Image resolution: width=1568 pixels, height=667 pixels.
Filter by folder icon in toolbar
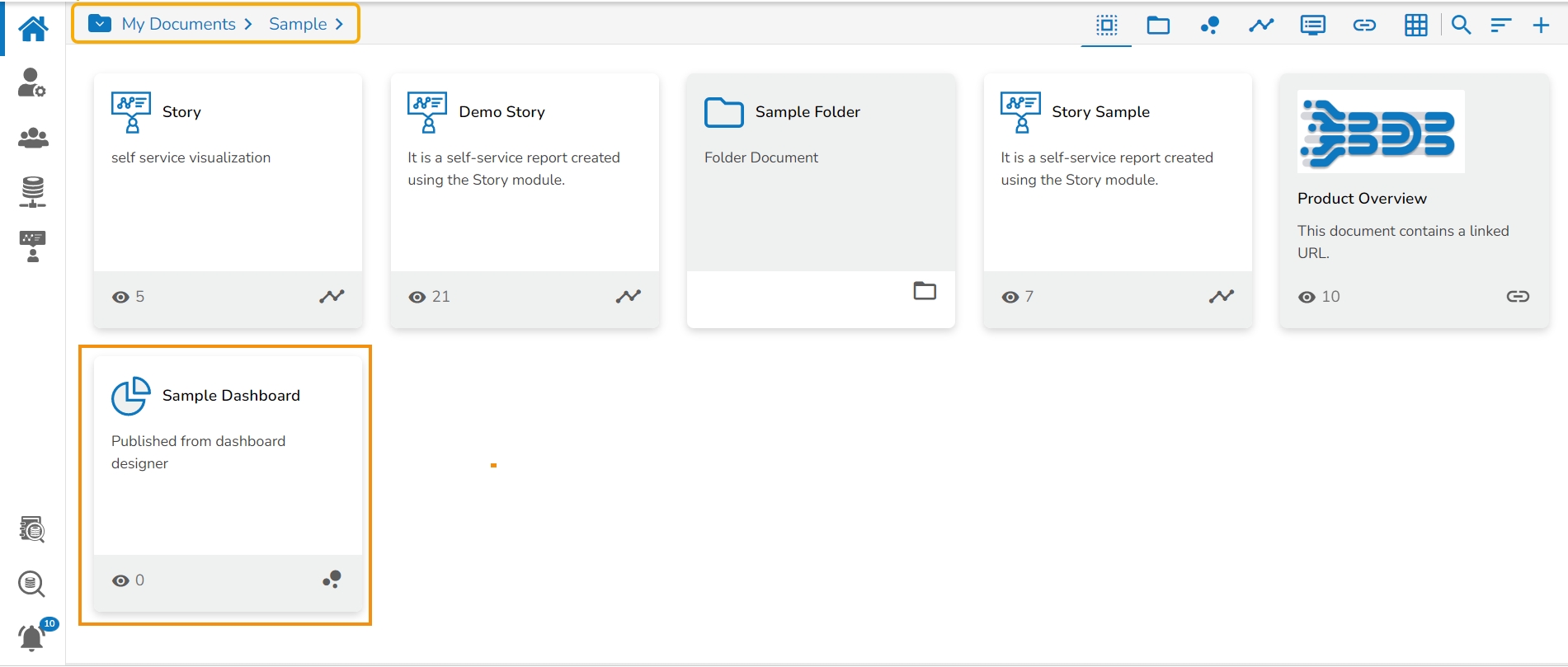tap(1158, 25)
